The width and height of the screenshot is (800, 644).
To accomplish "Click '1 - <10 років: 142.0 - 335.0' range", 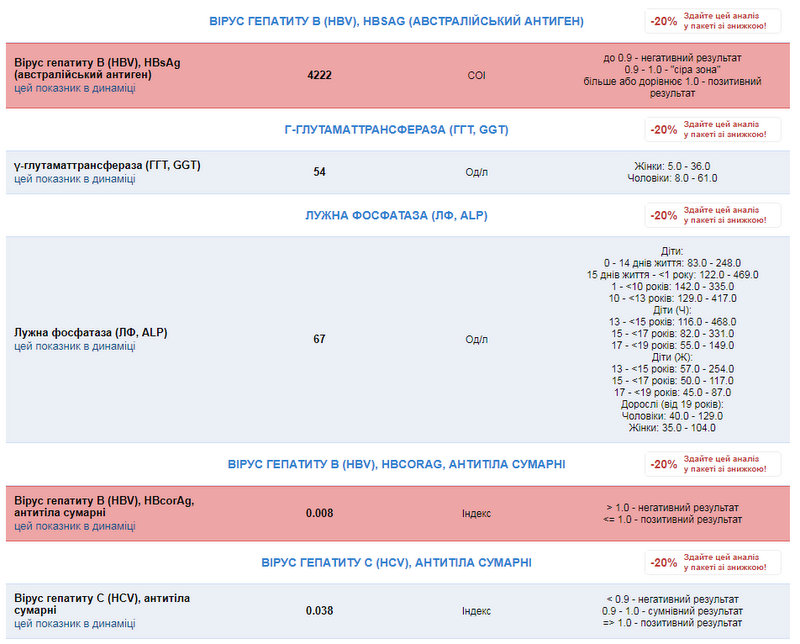I will (672, 286).
